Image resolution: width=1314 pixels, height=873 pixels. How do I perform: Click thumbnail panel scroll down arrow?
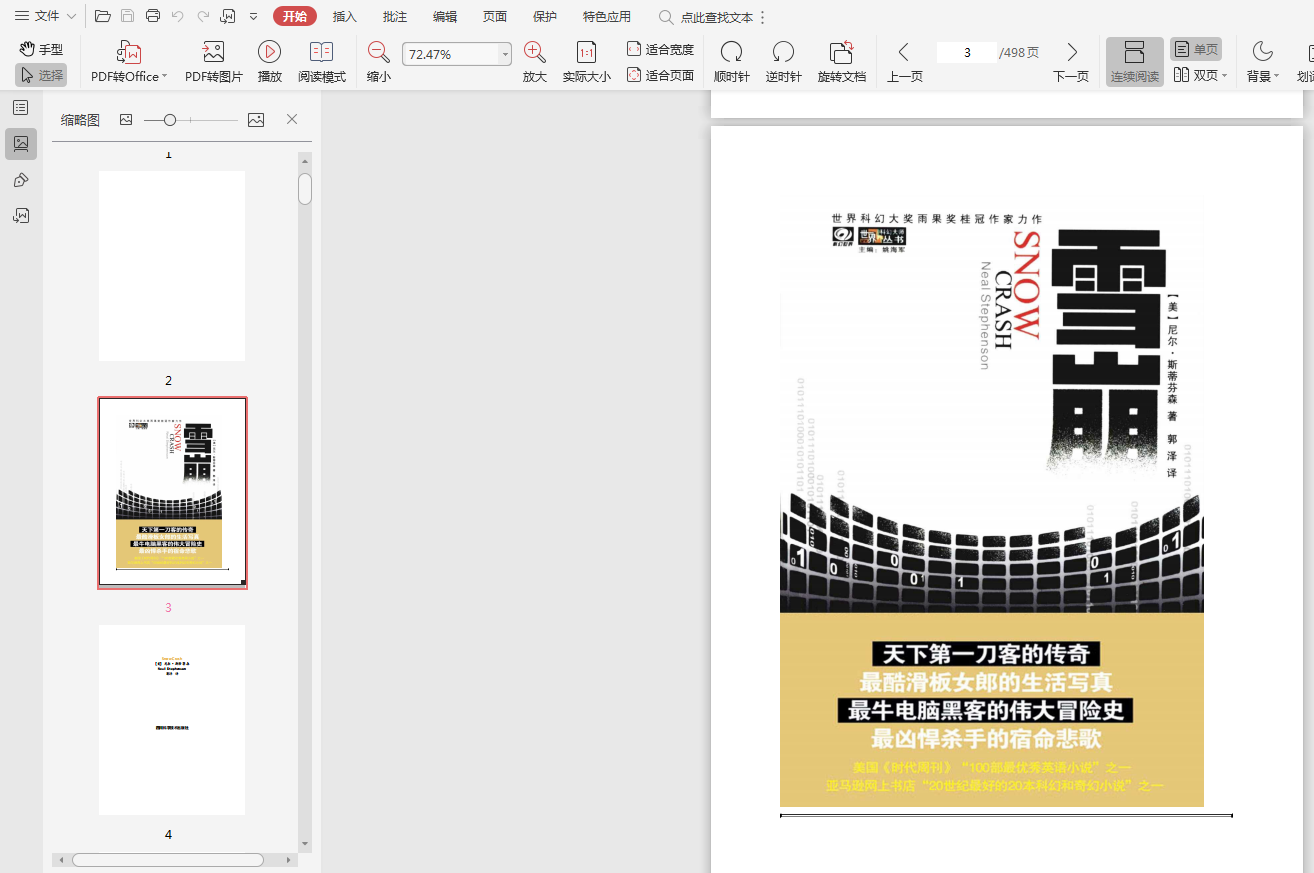point(305,844)
